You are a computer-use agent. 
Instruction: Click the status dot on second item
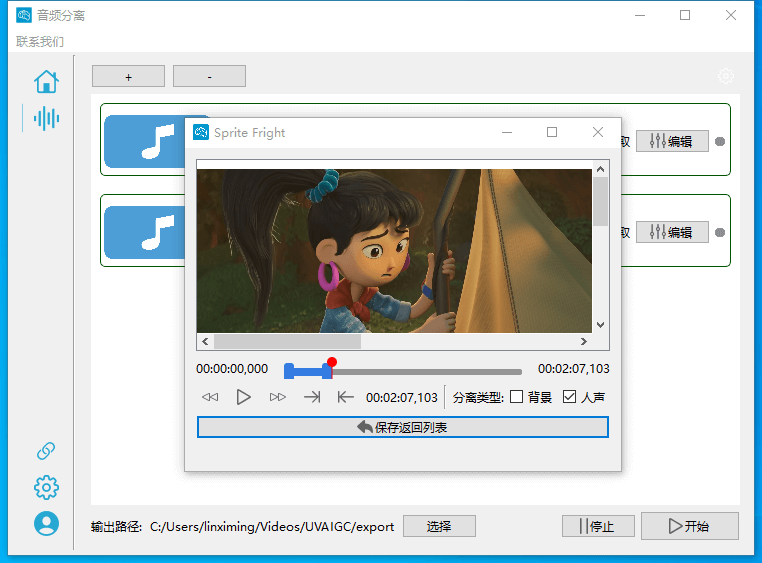coord(720,232)
